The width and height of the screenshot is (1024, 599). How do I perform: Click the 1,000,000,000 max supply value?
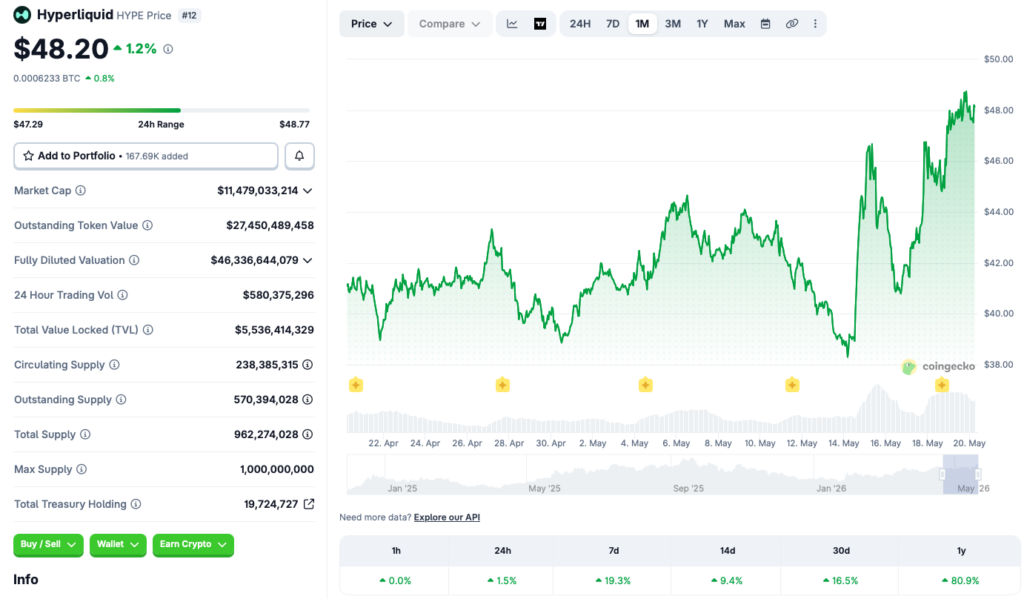pyautogui.click(x=277, y=469)
